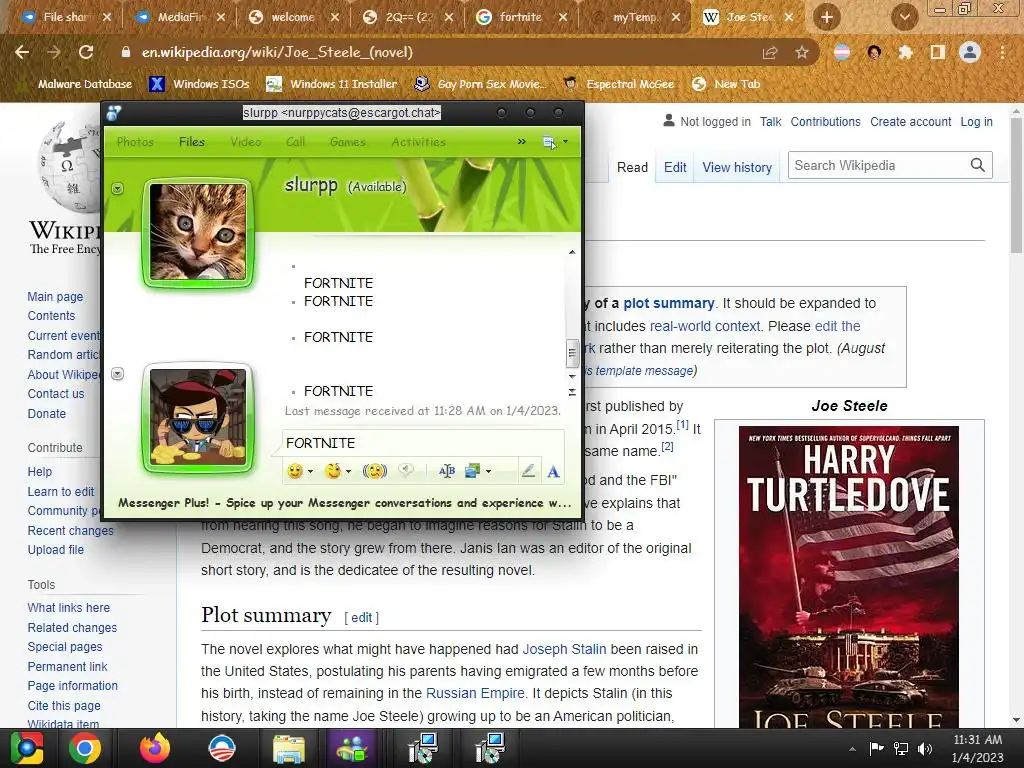Click the Messenger chat scrollbar thumb
This screenshot has height=768, width=1024.
click(572, 353)
